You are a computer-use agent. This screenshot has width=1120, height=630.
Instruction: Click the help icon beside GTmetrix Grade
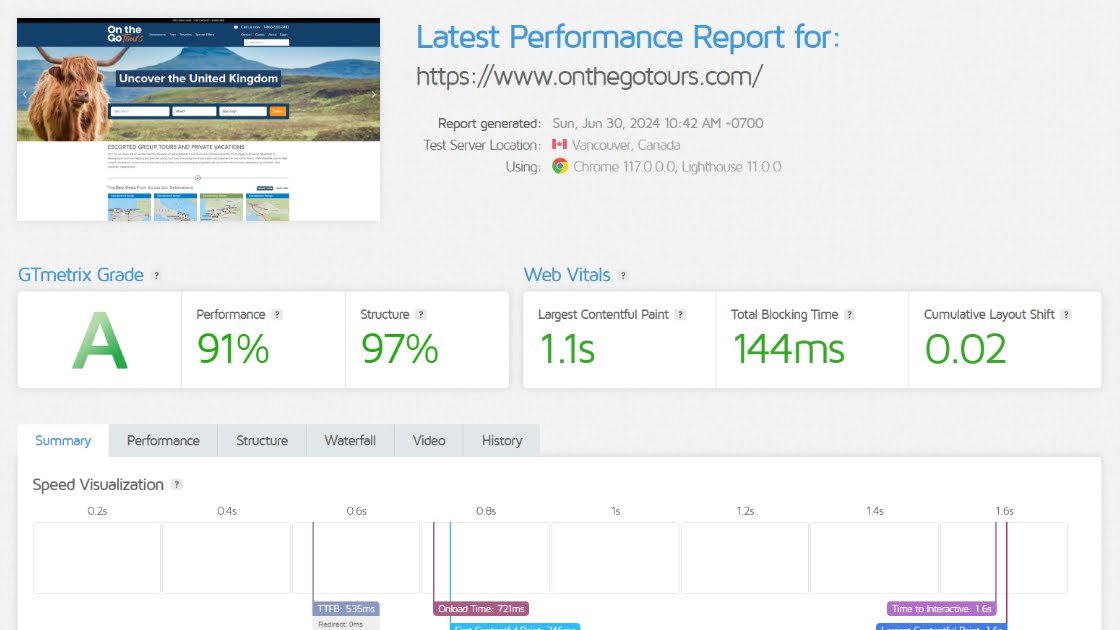pos(156,276)
